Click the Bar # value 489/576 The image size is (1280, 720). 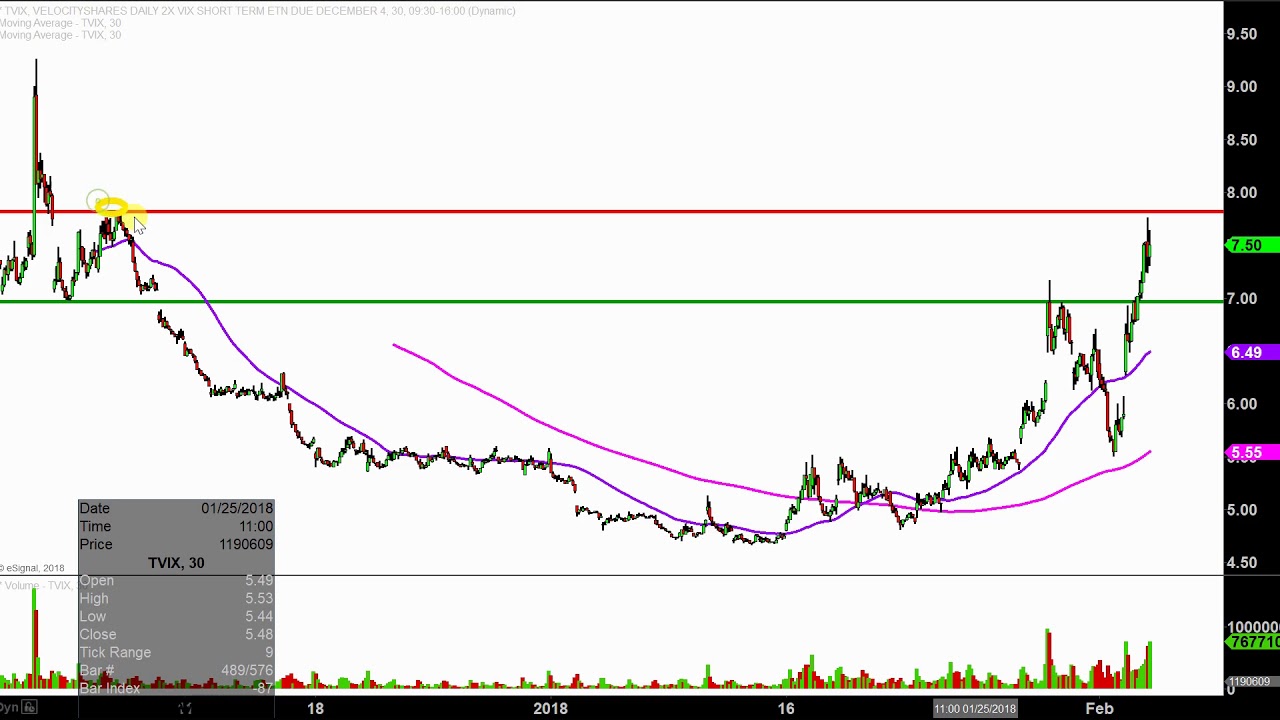[246, 670]
